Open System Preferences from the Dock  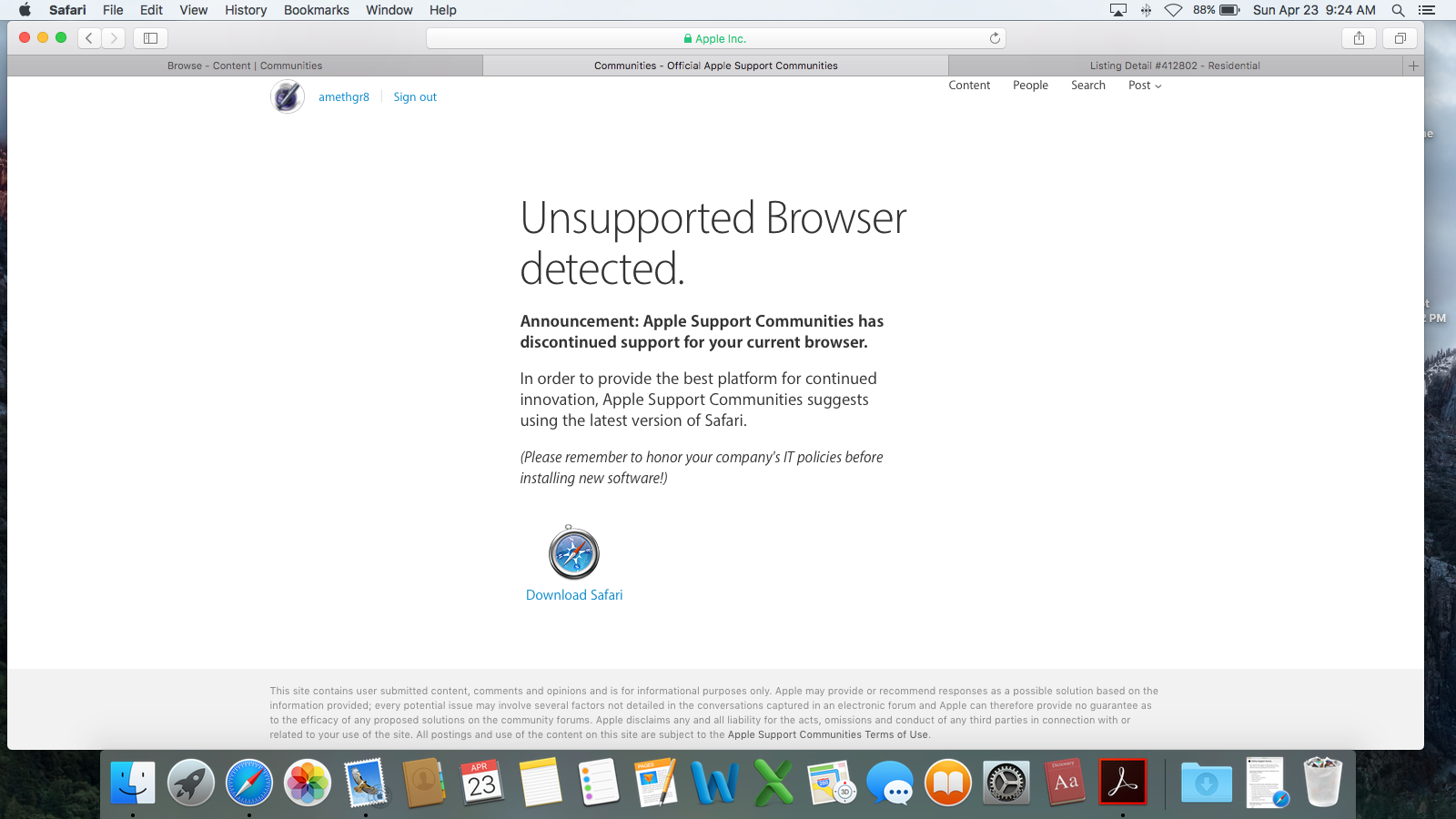tap(1006, 781)
